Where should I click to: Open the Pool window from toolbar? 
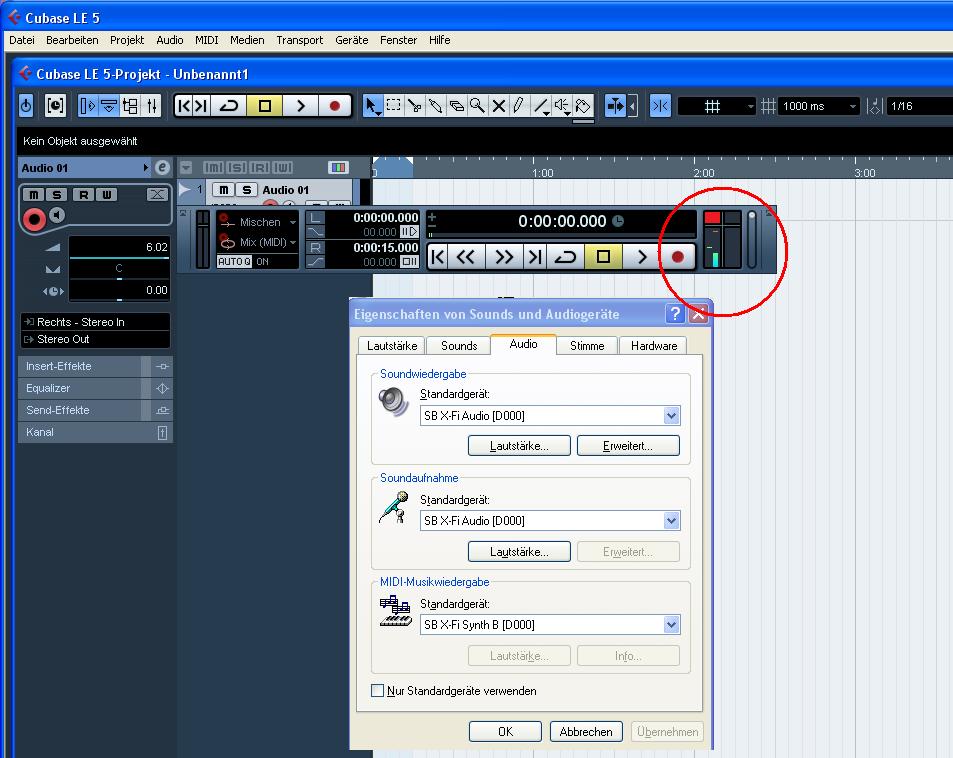pyautogui.click(x=129, y=106)
